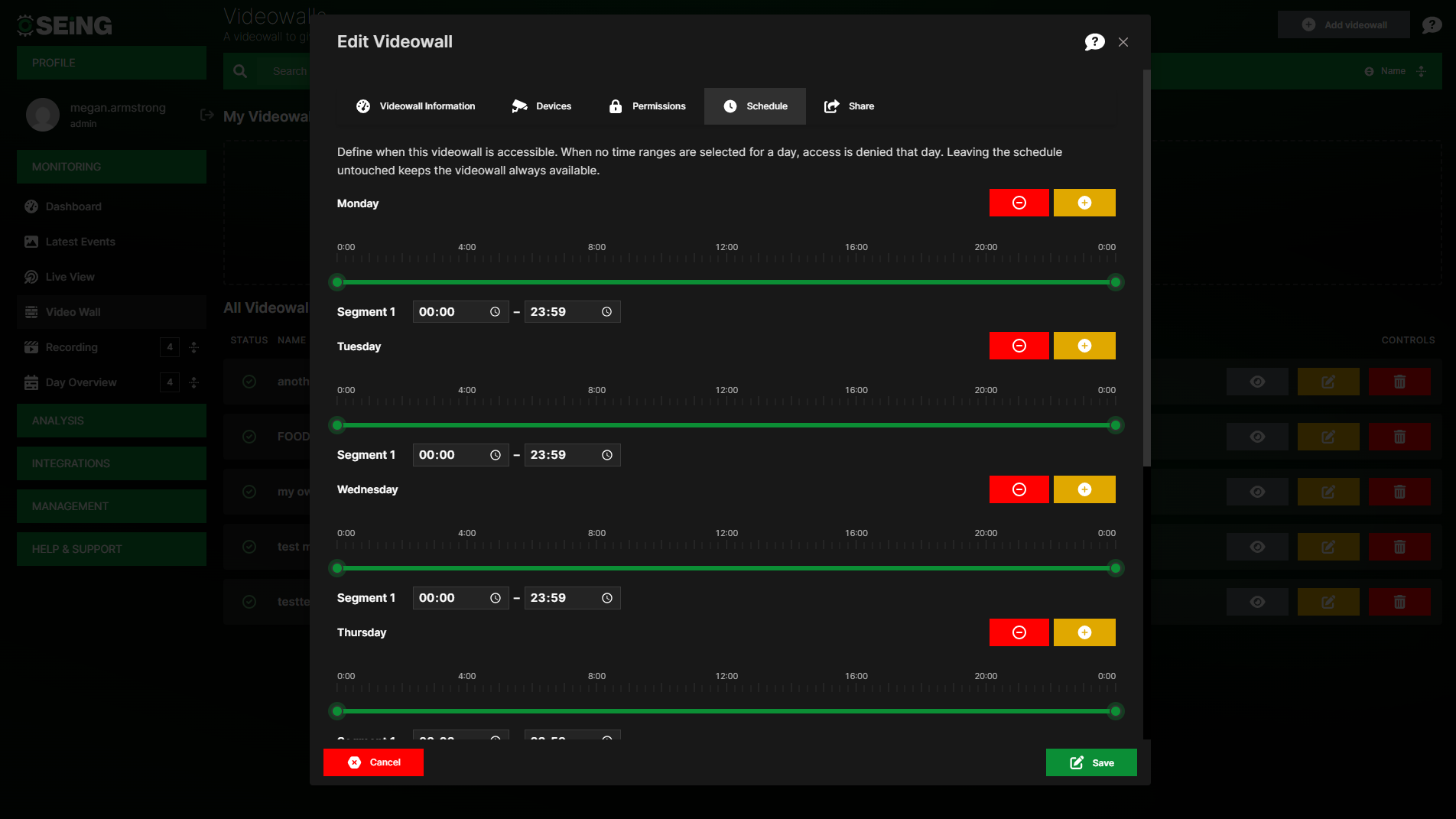Close the Edit Videowall dialog
Viewport: 1456px width, 819px height.
click(x=1123, y=42)
